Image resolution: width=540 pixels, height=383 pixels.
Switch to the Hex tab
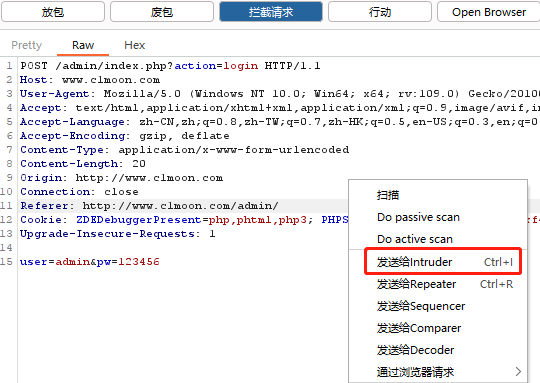point(135,45)
